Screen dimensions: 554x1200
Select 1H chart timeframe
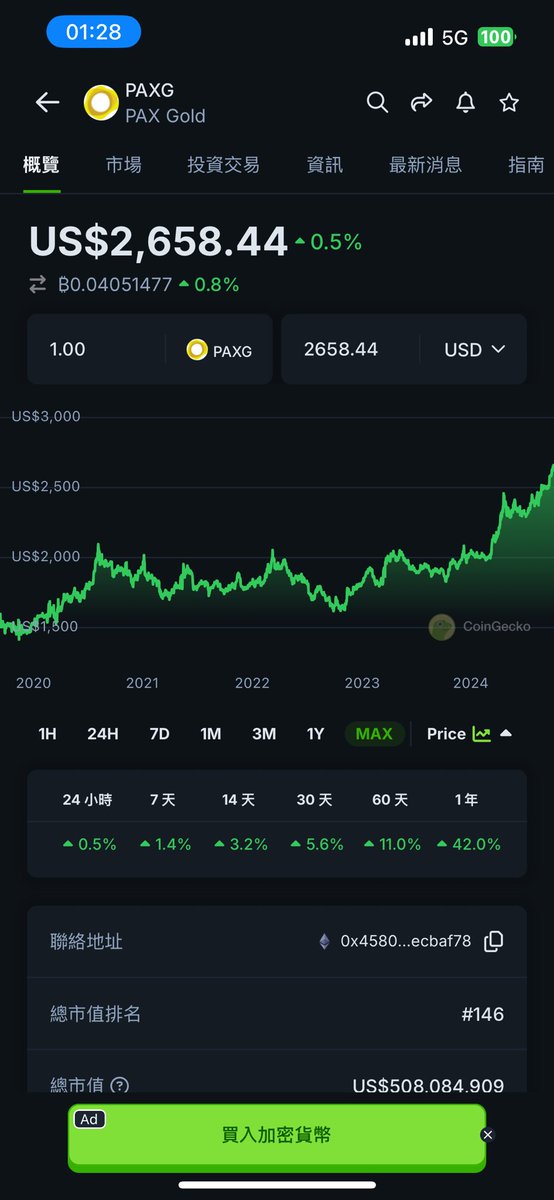[47, 734]
